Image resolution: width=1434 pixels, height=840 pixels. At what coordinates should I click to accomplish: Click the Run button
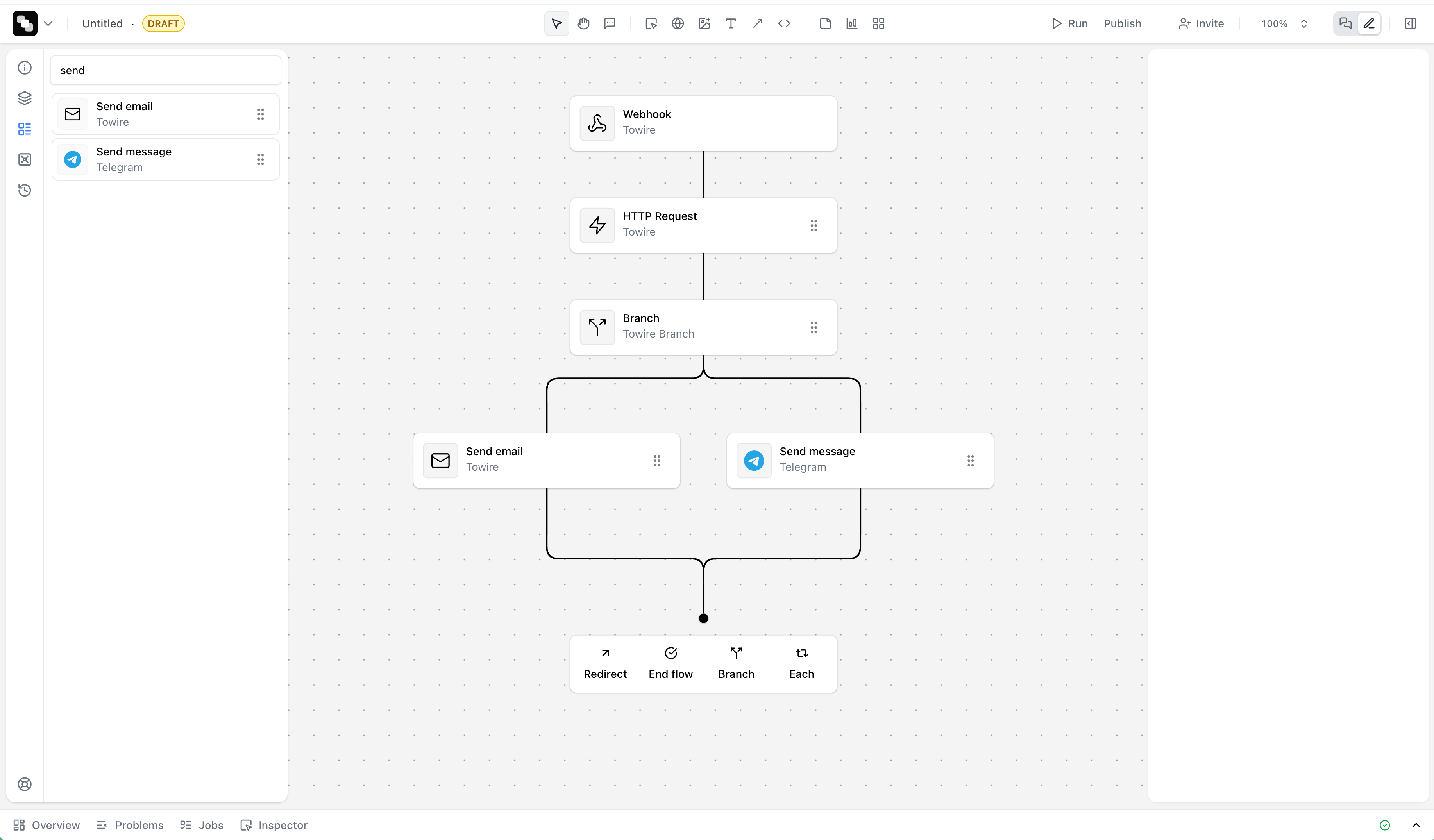click(1069, 23)
